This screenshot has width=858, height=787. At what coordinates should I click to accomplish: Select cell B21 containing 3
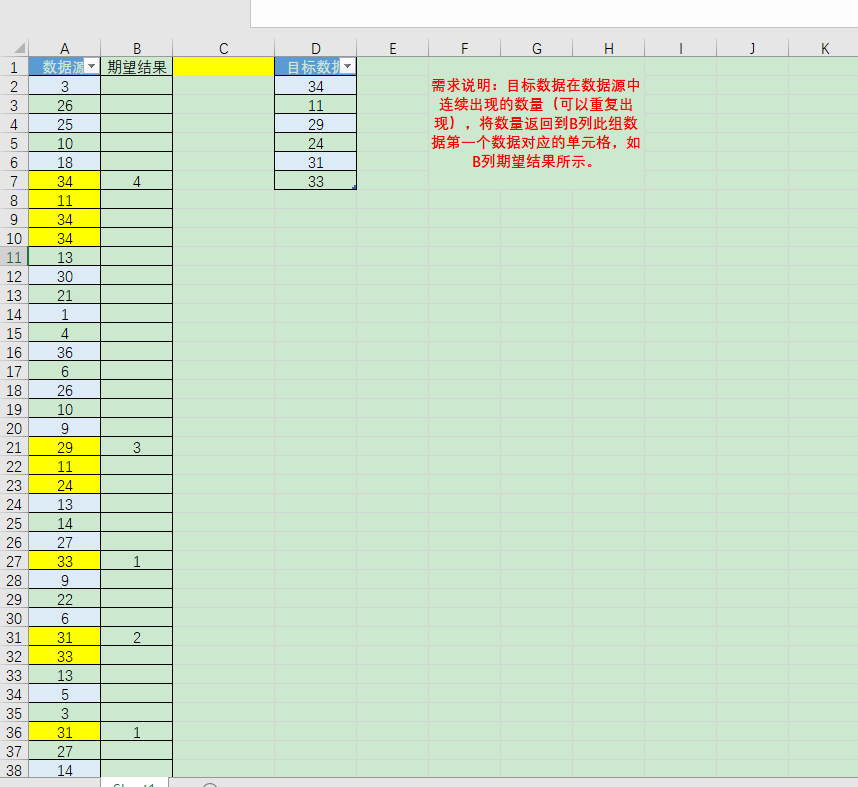click(x=136, y=447)
